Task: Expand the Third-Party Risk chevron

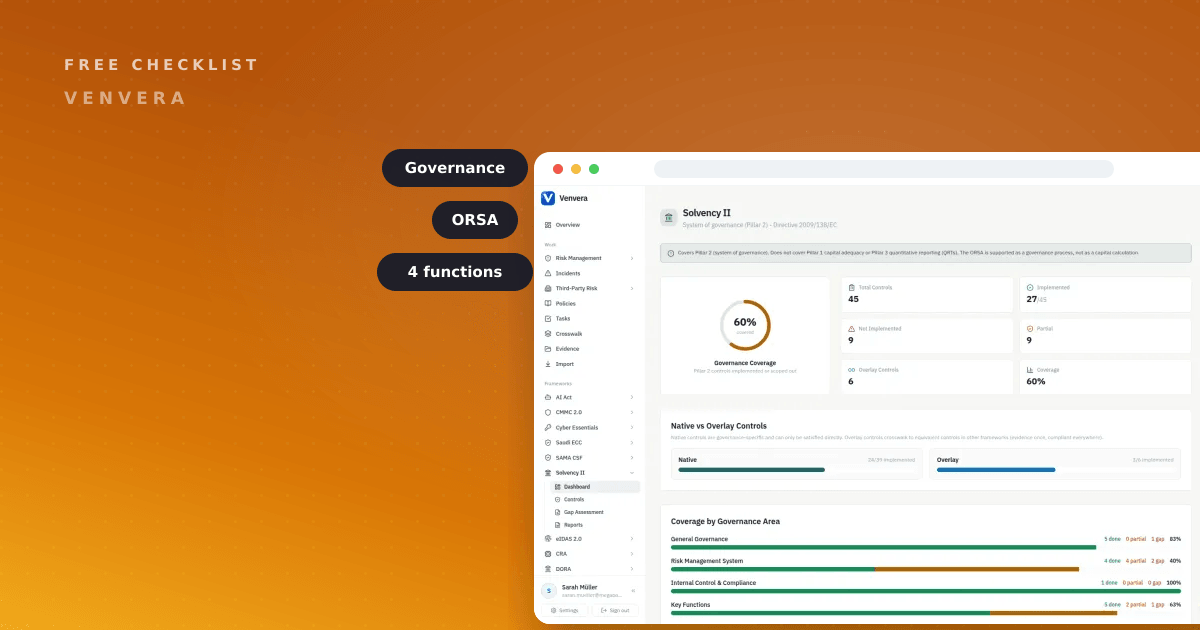Action: (632, 288)
